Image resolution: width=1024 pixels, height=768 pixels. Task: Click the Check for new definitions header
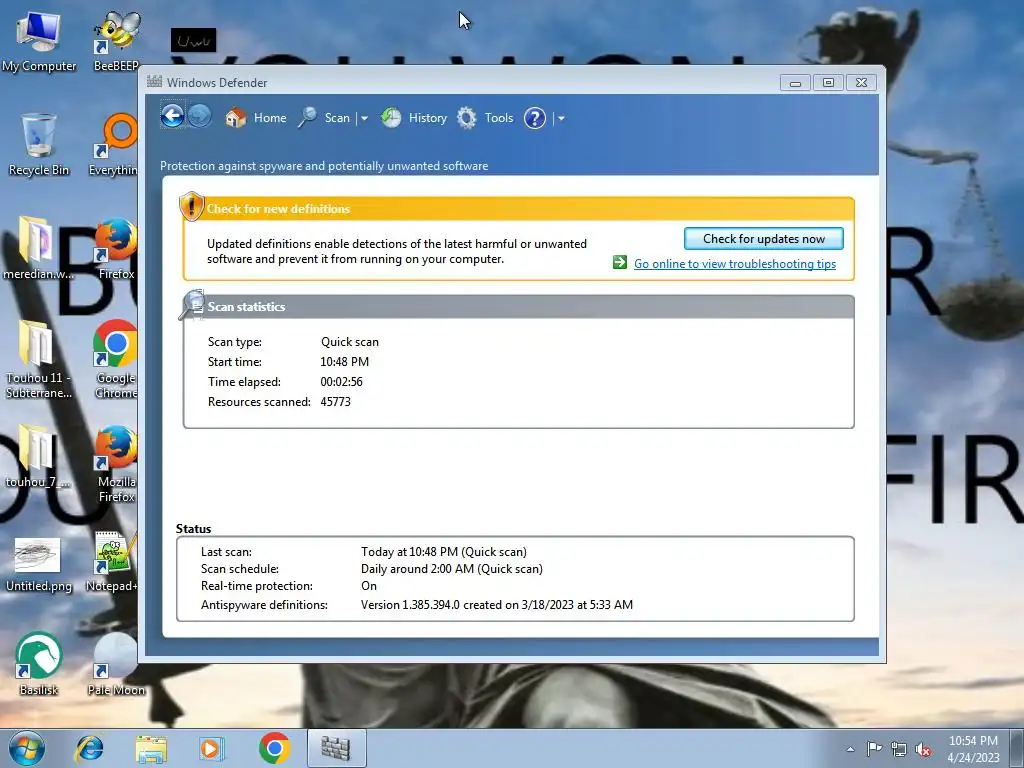point(278,209)
